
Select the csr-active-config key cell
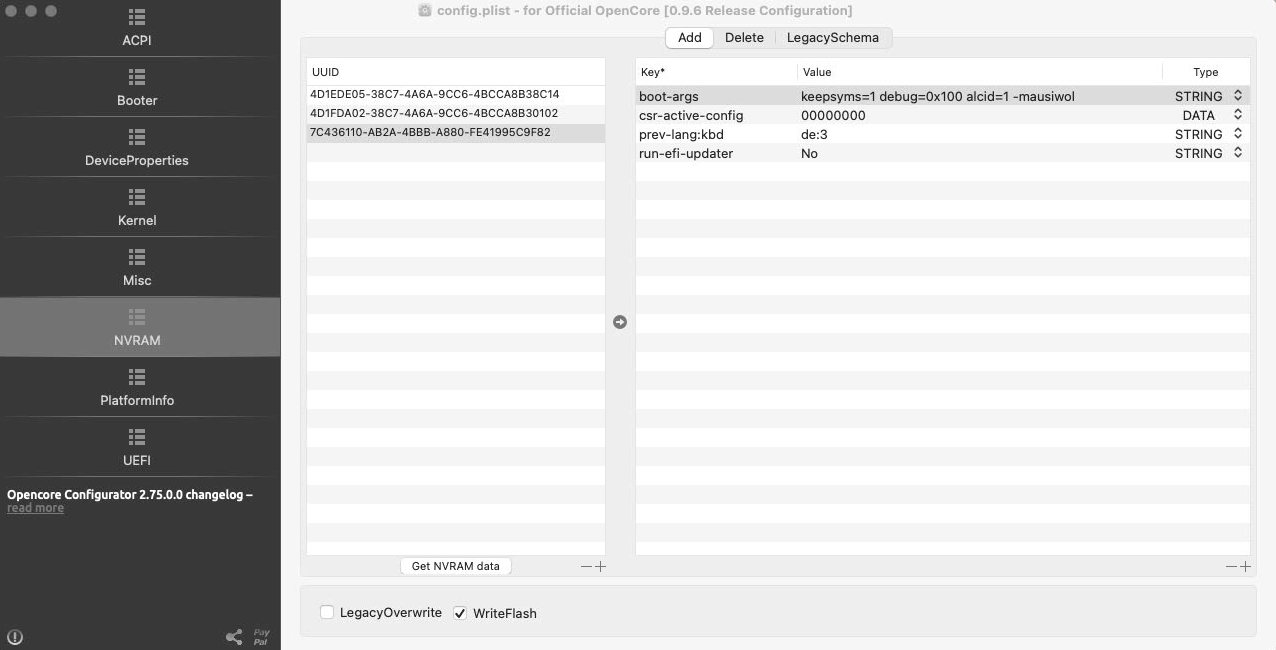[716, 115]
